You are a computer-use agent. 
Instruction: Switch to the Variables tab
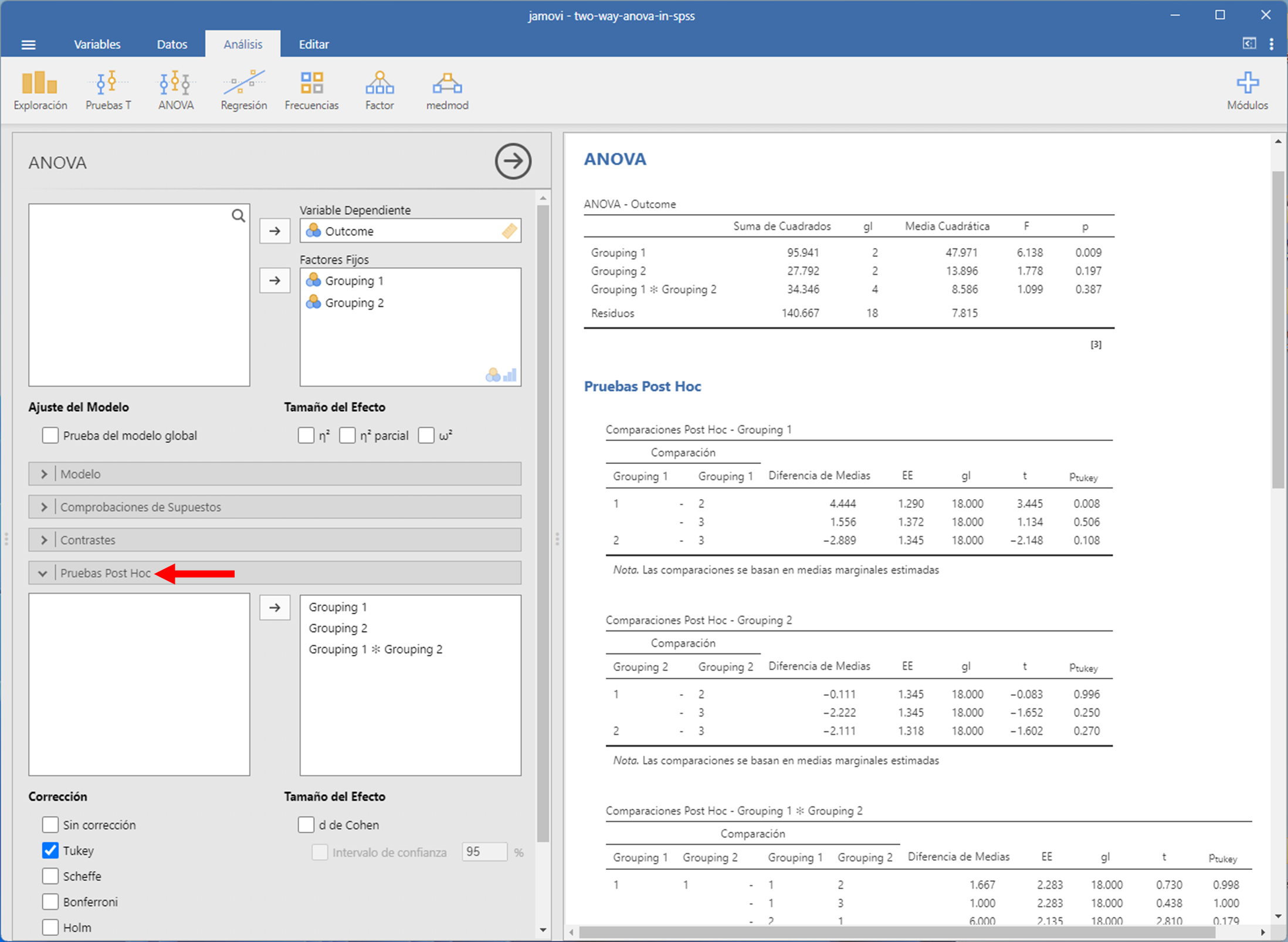click(97, 45)
